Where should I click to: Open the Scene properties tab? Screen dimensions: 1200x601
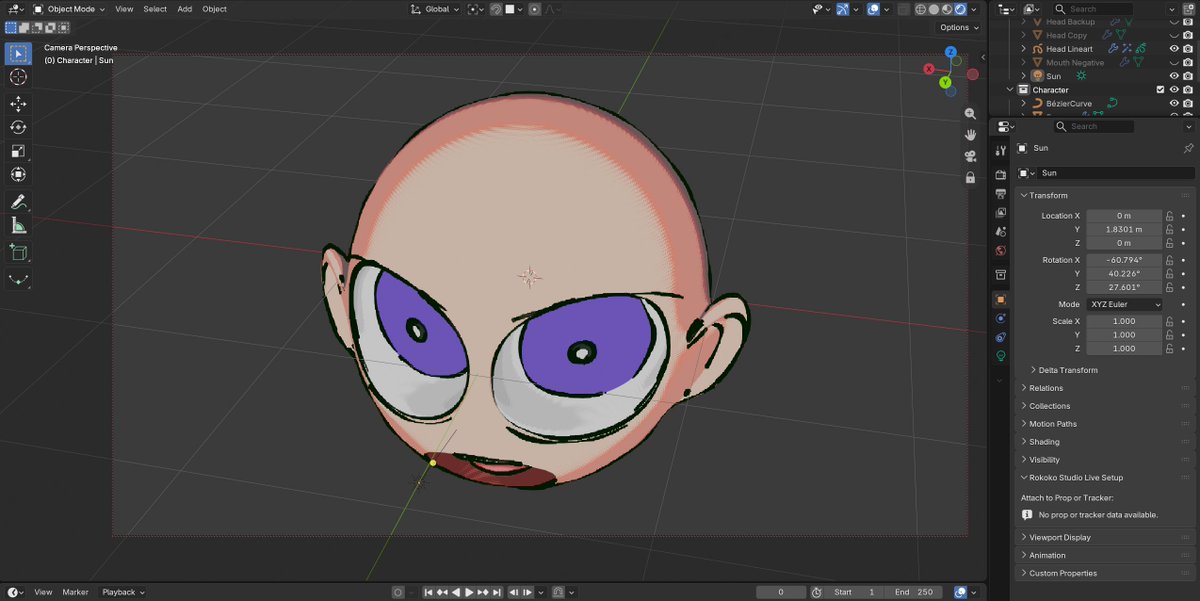click(1000, 231)
